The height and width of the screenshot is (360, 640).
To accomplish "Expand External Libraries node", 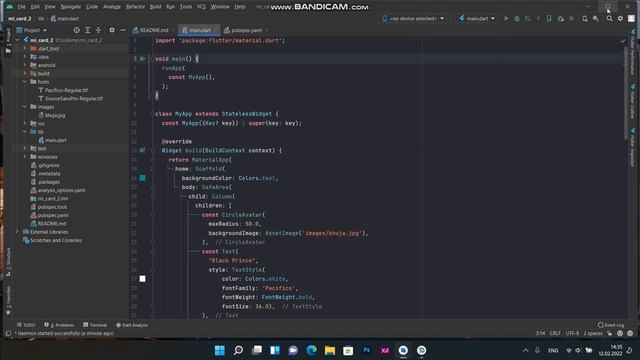I will (x=18, y=232).
